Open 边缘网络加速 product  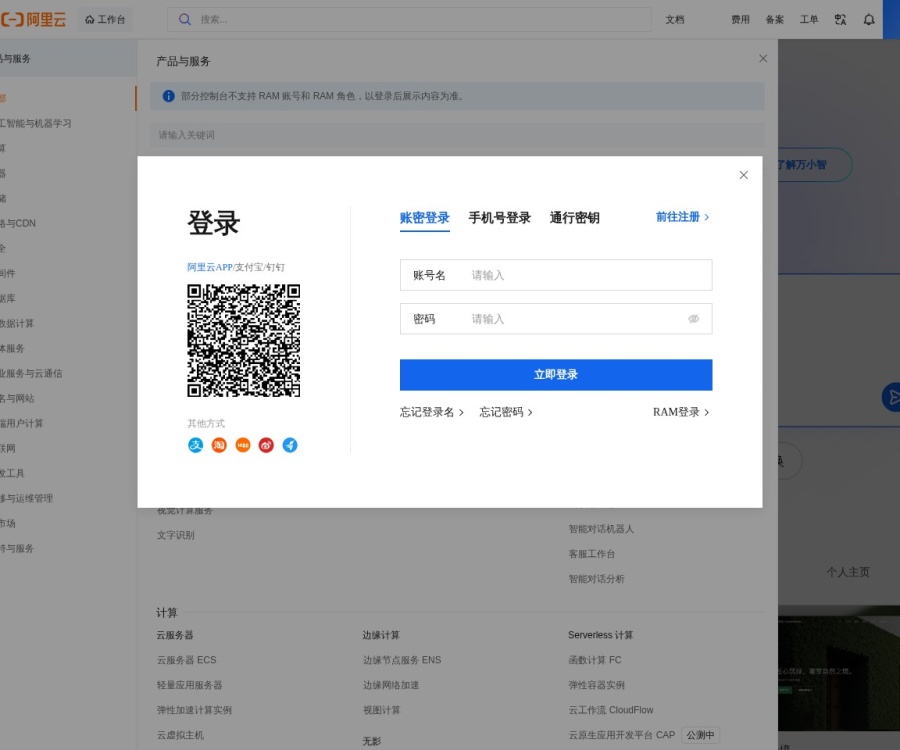coord(391,685)
